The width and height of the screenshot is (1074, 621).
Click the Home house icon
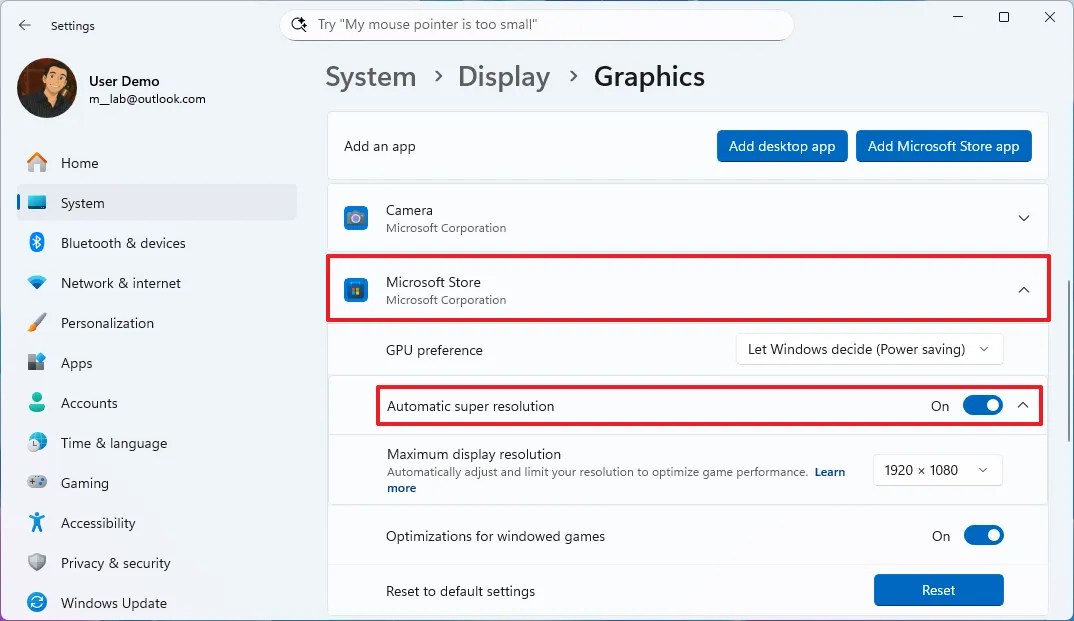(x=37, y=163)
